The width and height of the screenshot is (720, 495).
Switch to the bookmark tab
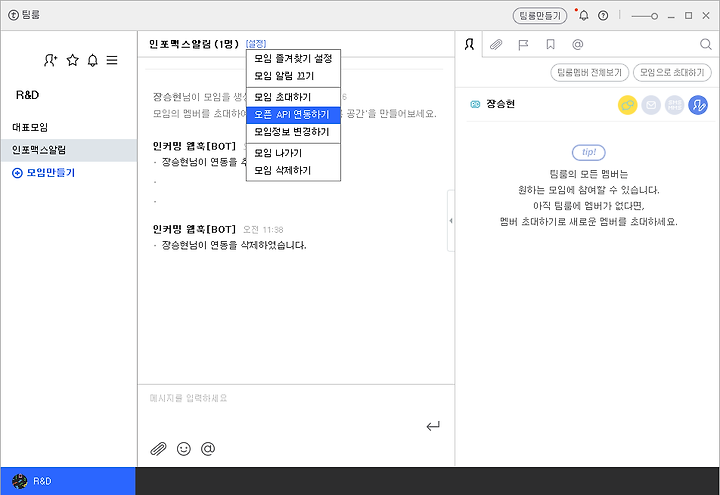(550, 44)
